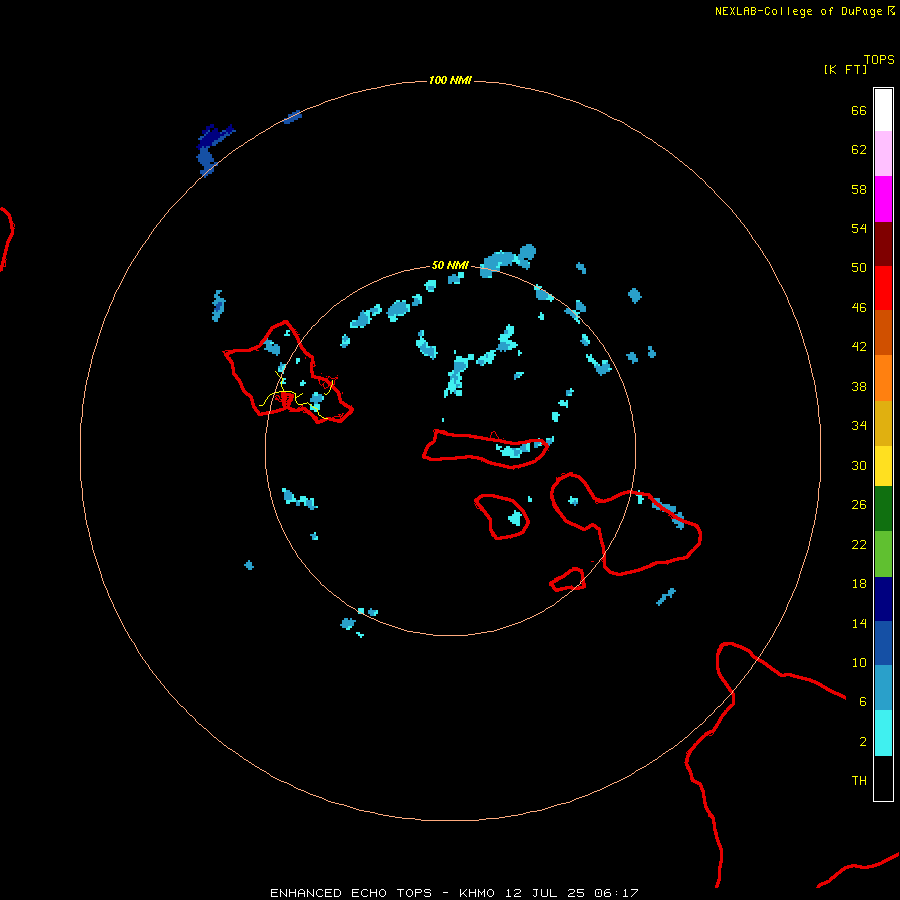Screen dimensions: 900x900
Task: Click the light green legend swatch
Action: coord(883,554)
